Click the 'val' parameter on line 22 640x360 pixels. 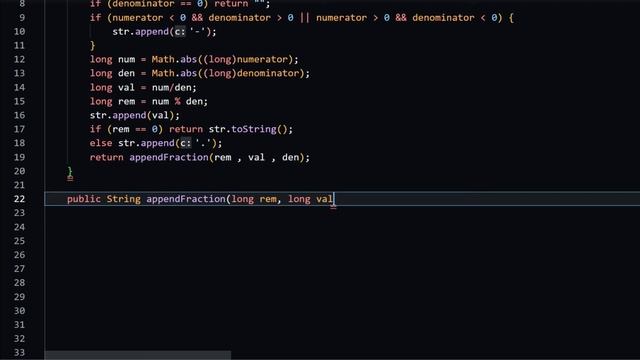pos(324,199)
